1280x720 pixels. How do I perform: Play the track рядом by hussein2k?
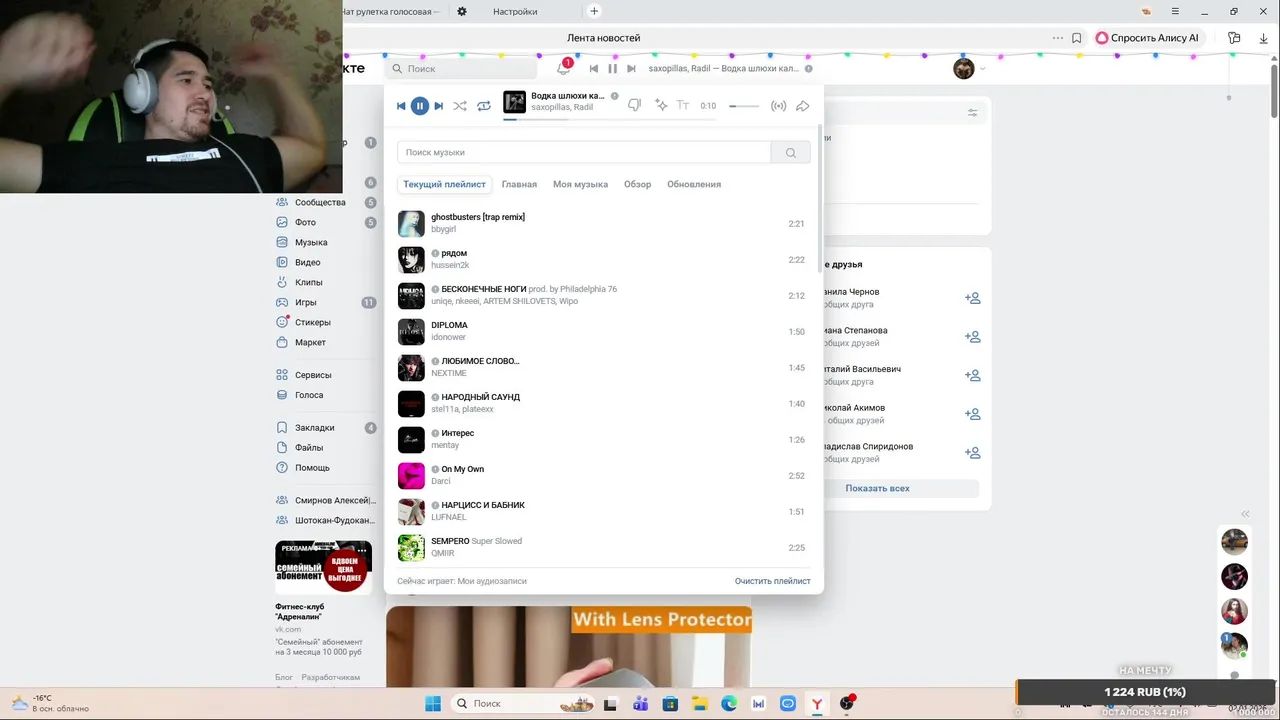tap(604, 259)
